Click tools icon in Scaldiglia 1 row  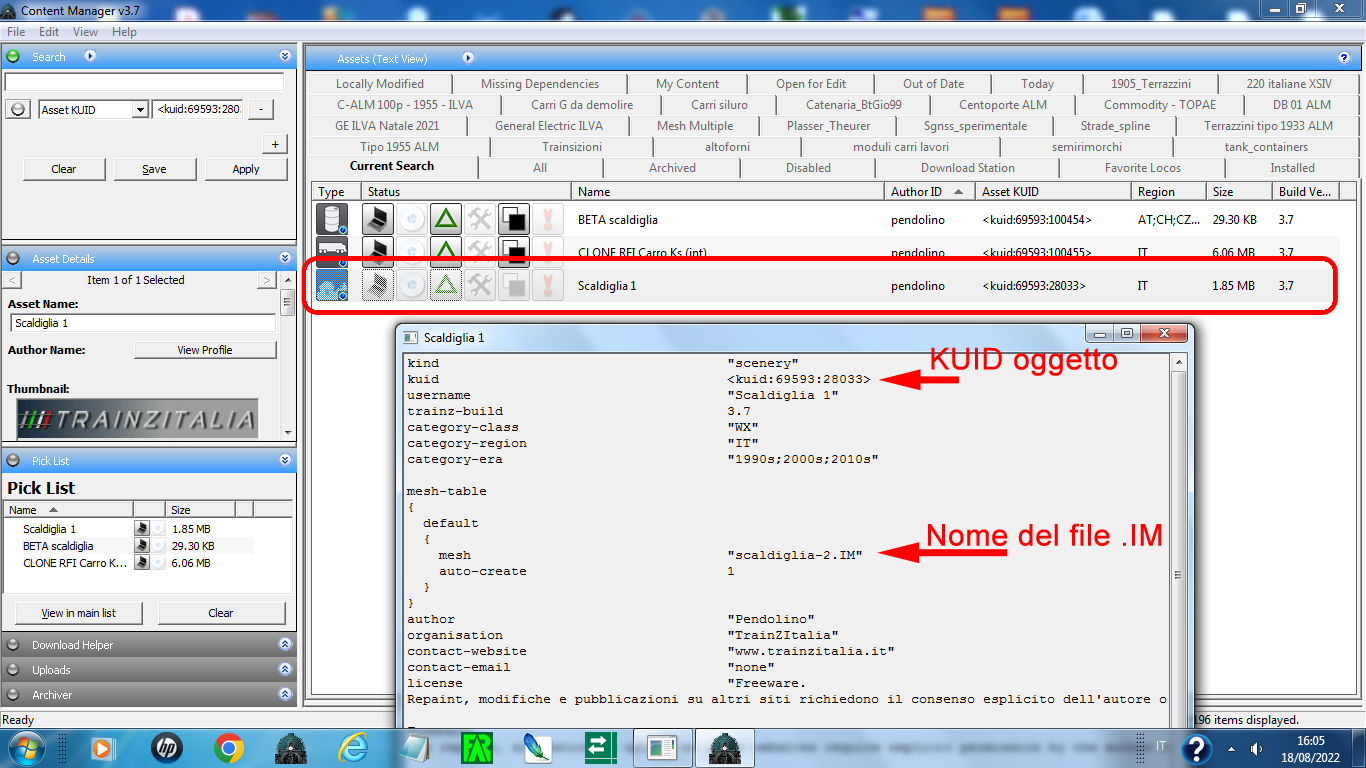tap(480, 285)
